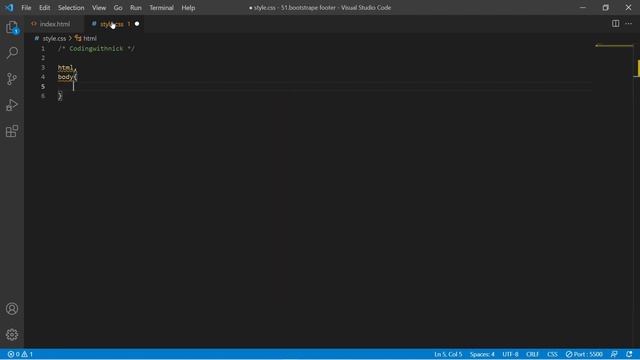Restore down the VS Code window

coord(606,8)
